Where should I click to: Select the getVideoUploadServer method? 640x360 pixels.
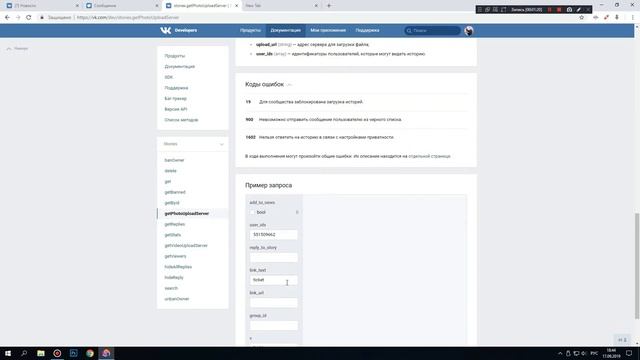186,246
